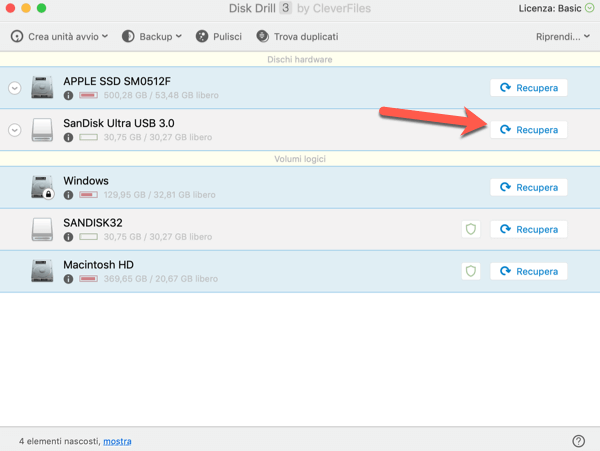Click the usage bar for APPLE SSD SM0512F
The height and width of the screenshot is (451, 600).
(88, 95)
